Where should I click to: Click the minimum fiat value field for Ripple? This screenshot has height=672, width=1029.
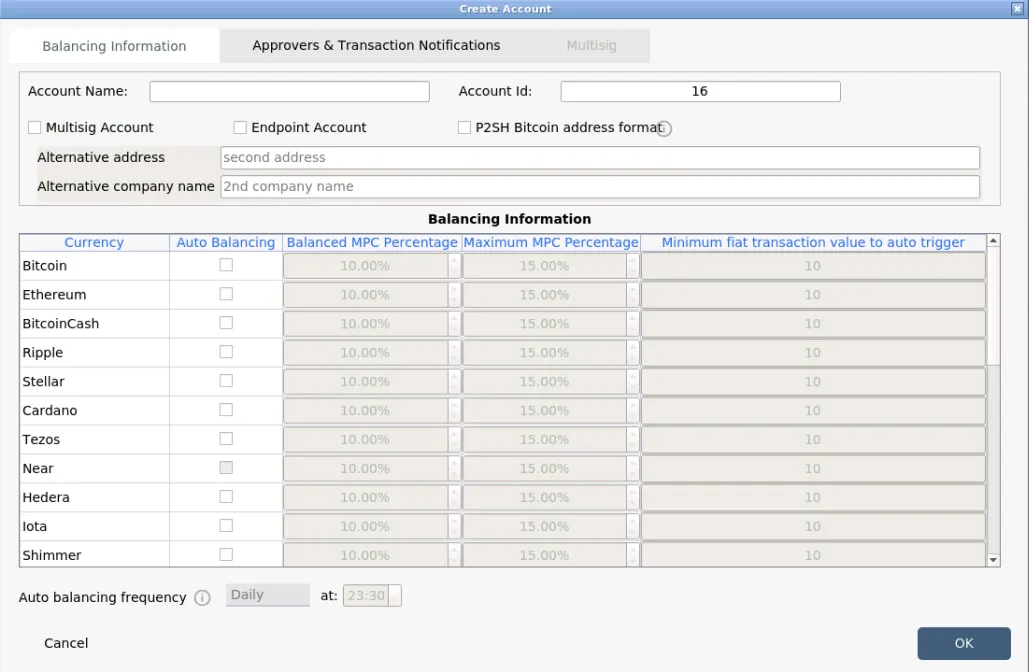click(813, 352)
